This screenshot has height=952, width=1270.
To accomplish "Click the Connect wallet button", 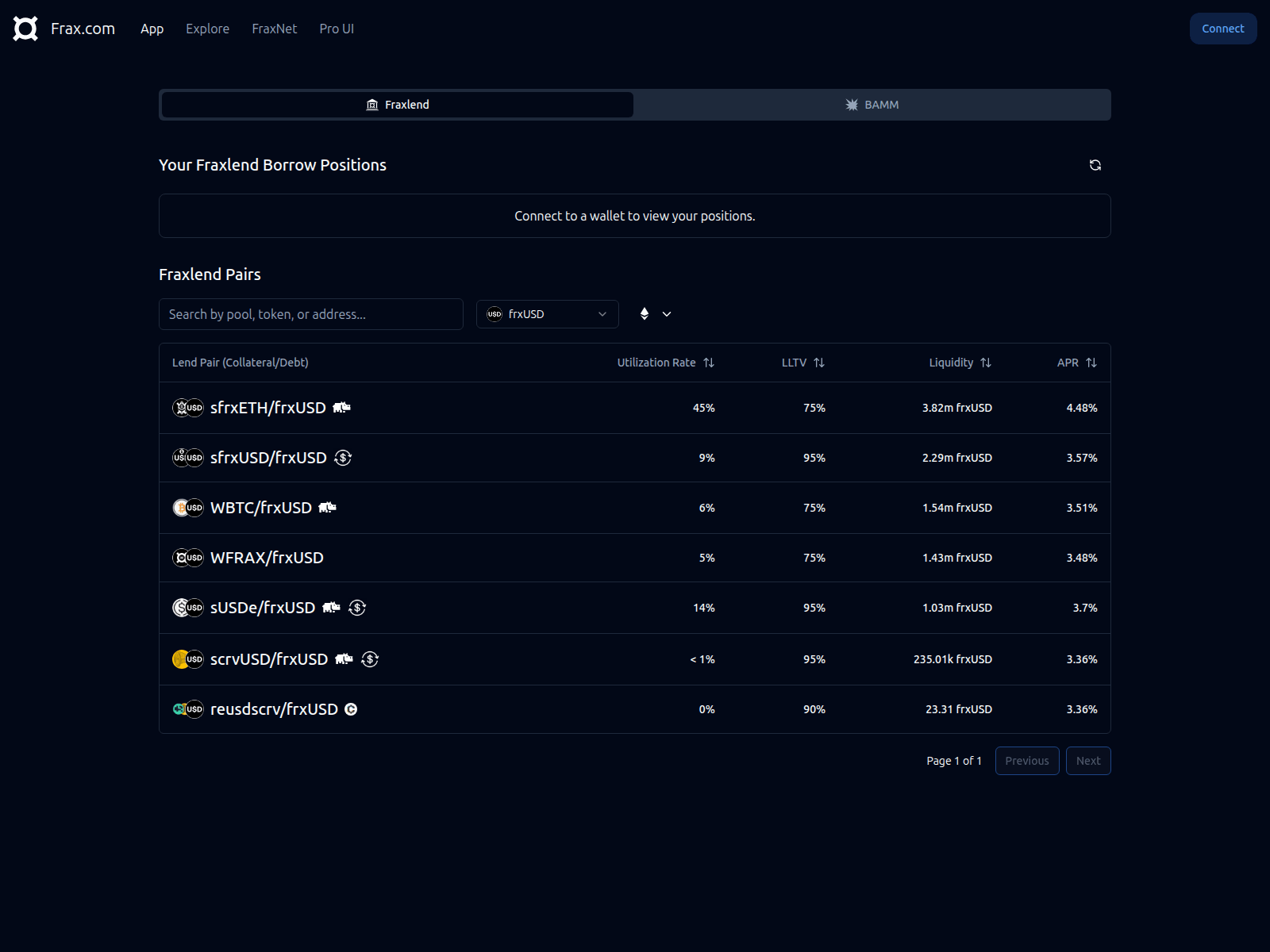I will [x=1223, y=29].
